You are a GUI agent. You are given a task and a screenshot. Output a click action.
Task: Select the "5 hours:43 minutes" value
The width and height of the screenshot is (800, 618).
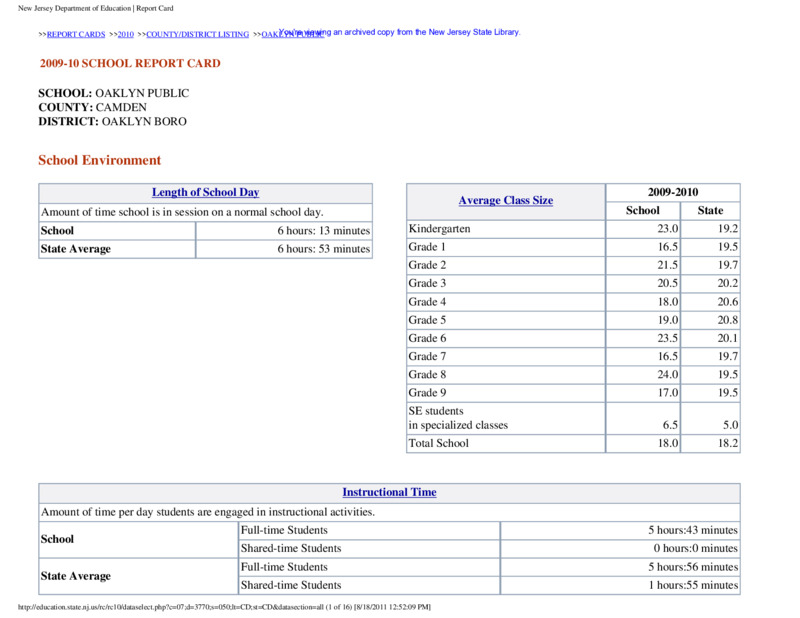click(x=693, y=531)
